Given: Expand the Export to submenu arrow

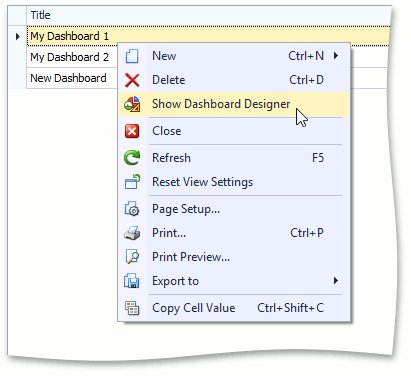Looking at the screenshot, I should point(336,281).
